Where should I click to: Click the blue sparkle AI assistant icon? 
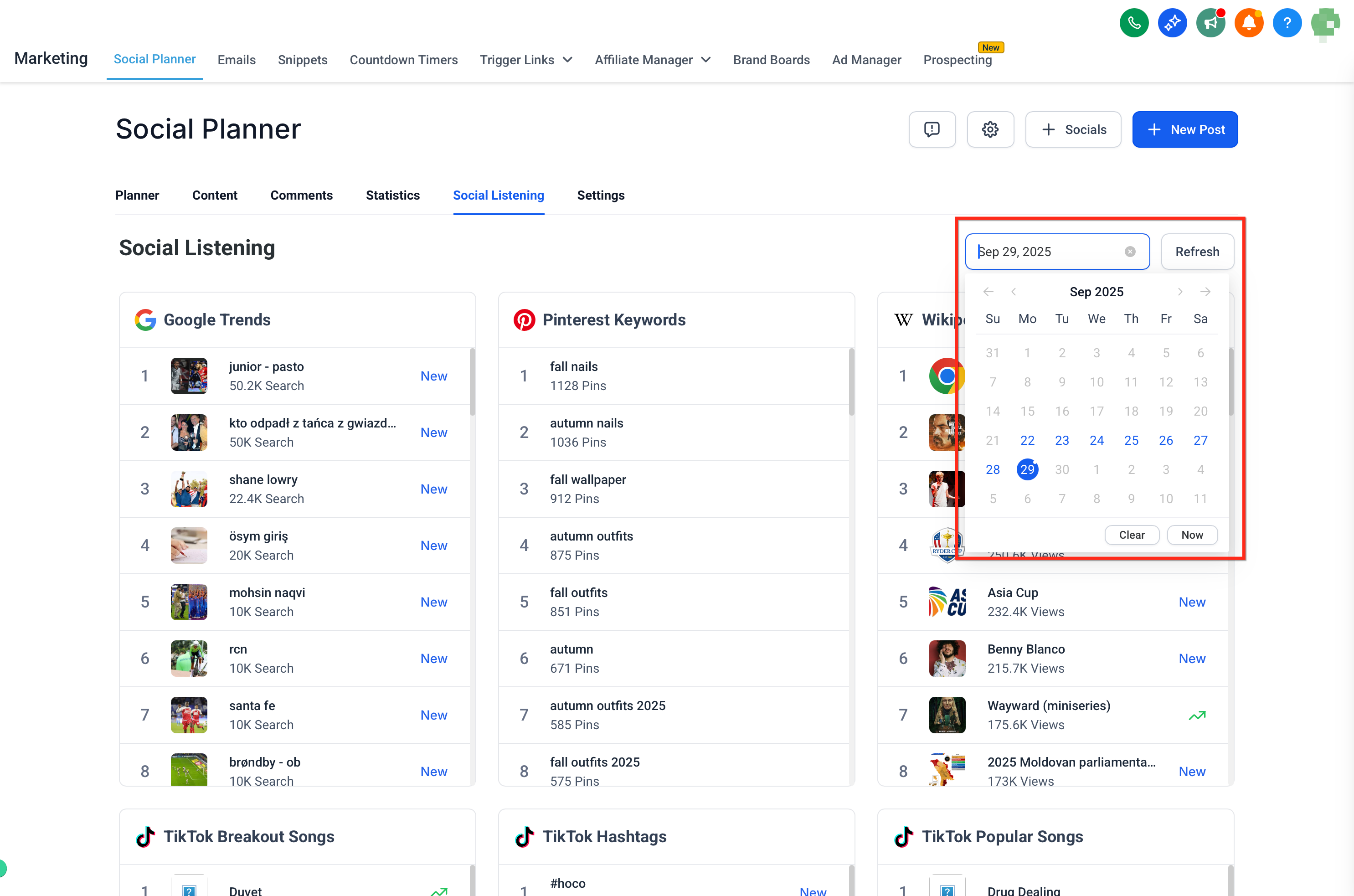point(1172,23)
